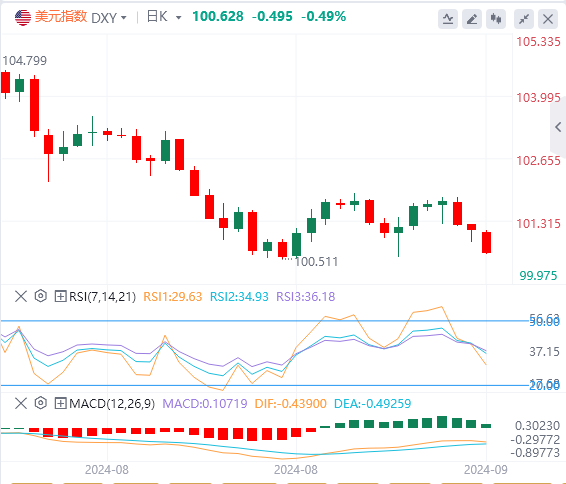The image size is (566, 484).
Task: Click the price change -0.495
Action: (x=272, y=17)
